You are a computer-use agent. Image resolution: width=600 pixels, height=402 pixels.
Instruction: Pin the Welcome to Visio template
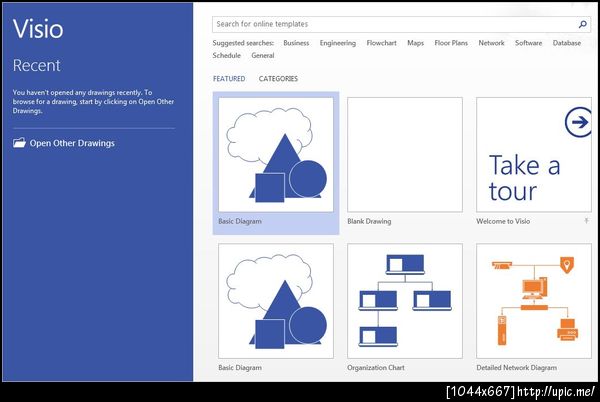pyautogui.click(x=586, y=221)
